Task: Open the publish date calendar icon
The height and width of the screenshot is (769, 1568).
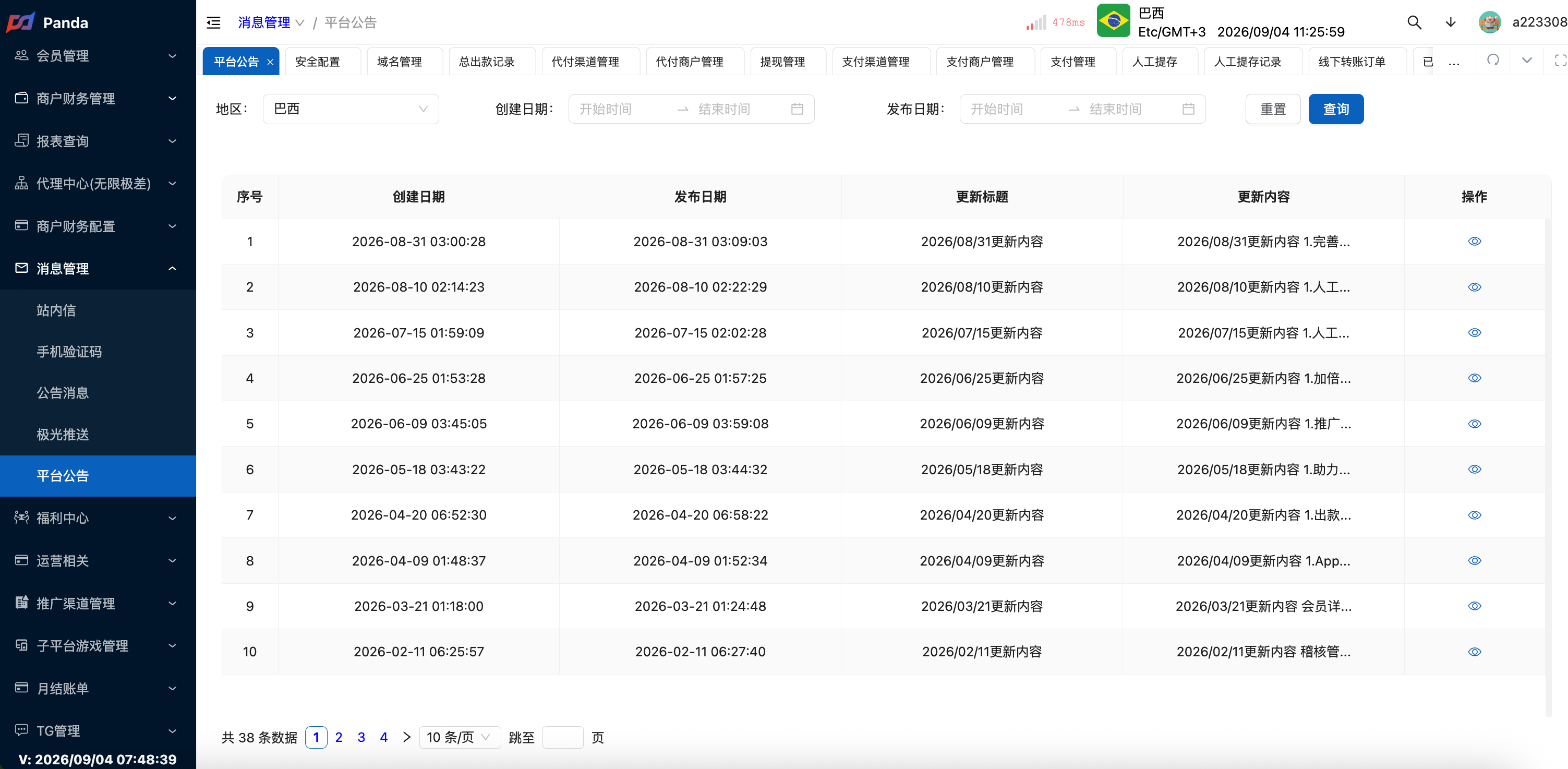Action: pos(1188,109)
